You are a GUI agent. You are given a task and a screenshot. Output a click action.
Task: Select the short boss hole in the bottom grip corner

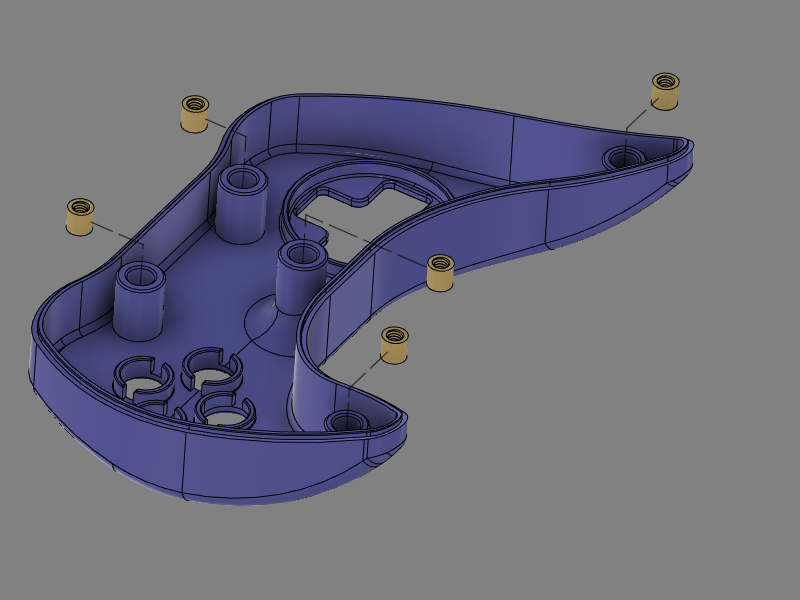click(x=346, y=422)
